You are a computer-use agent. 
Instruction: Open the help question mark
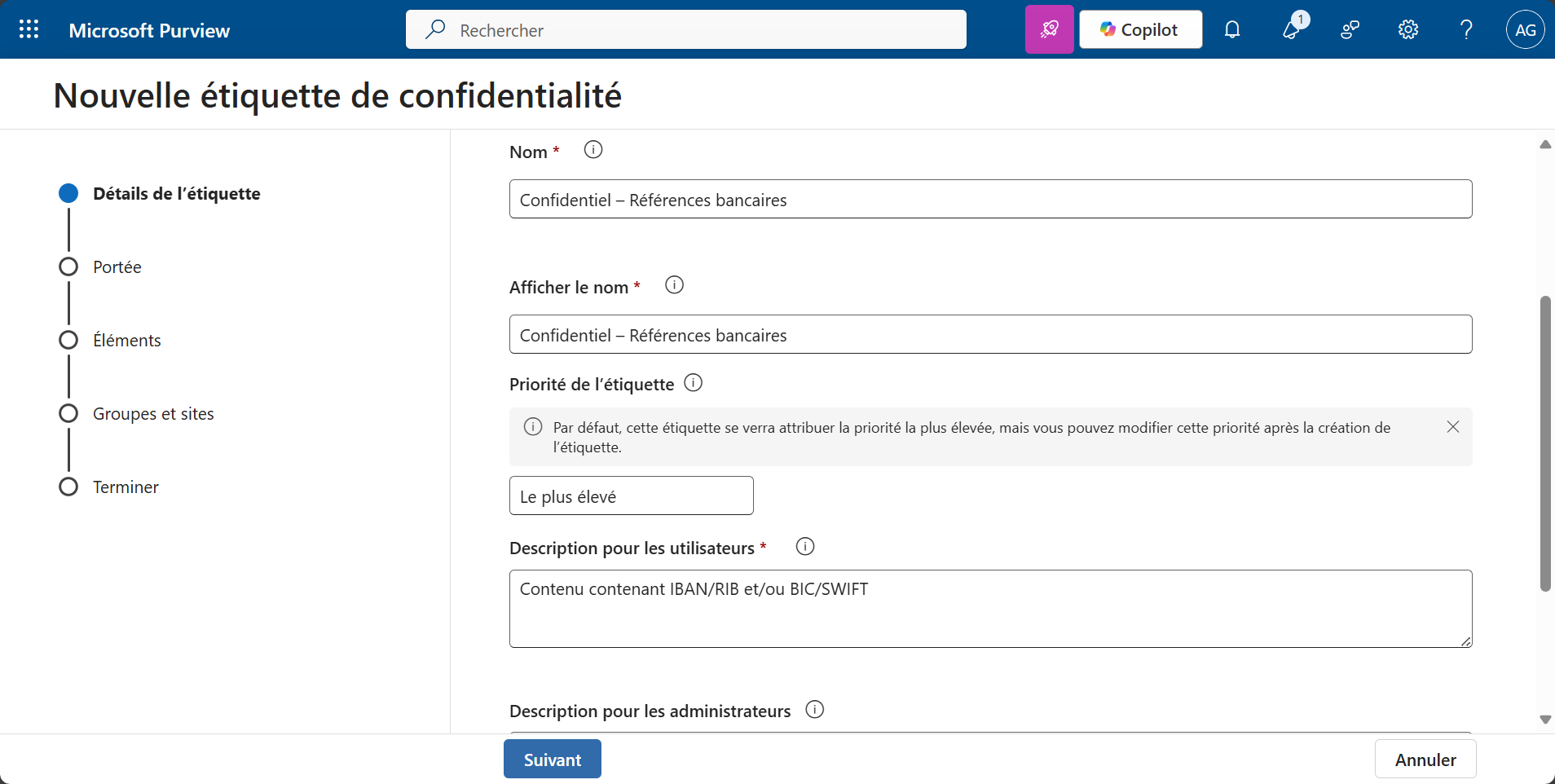click(x=1466, y=30)
